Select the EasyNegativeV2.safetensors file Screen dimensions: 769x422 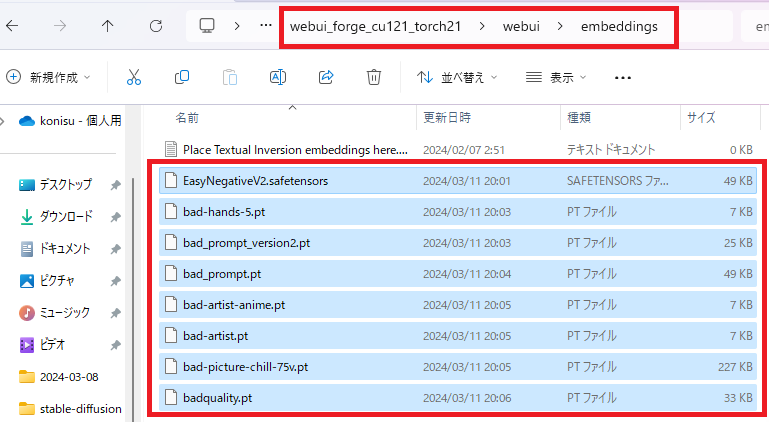pos(457,181)
